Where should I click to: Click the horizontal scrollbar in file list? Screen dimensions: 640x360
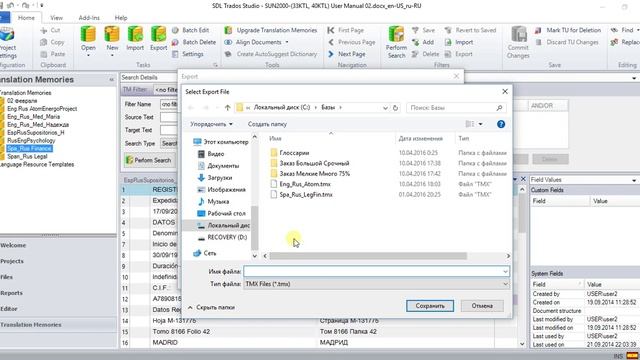point(368,256)
